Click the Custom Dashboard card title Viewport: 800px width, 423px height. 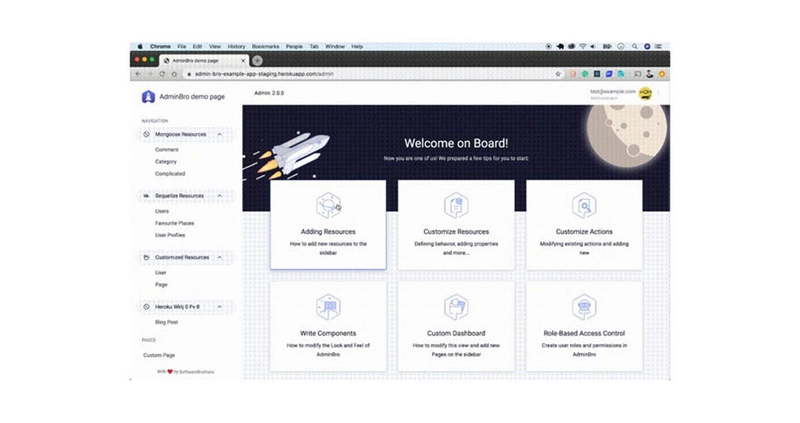coord(456,333)
